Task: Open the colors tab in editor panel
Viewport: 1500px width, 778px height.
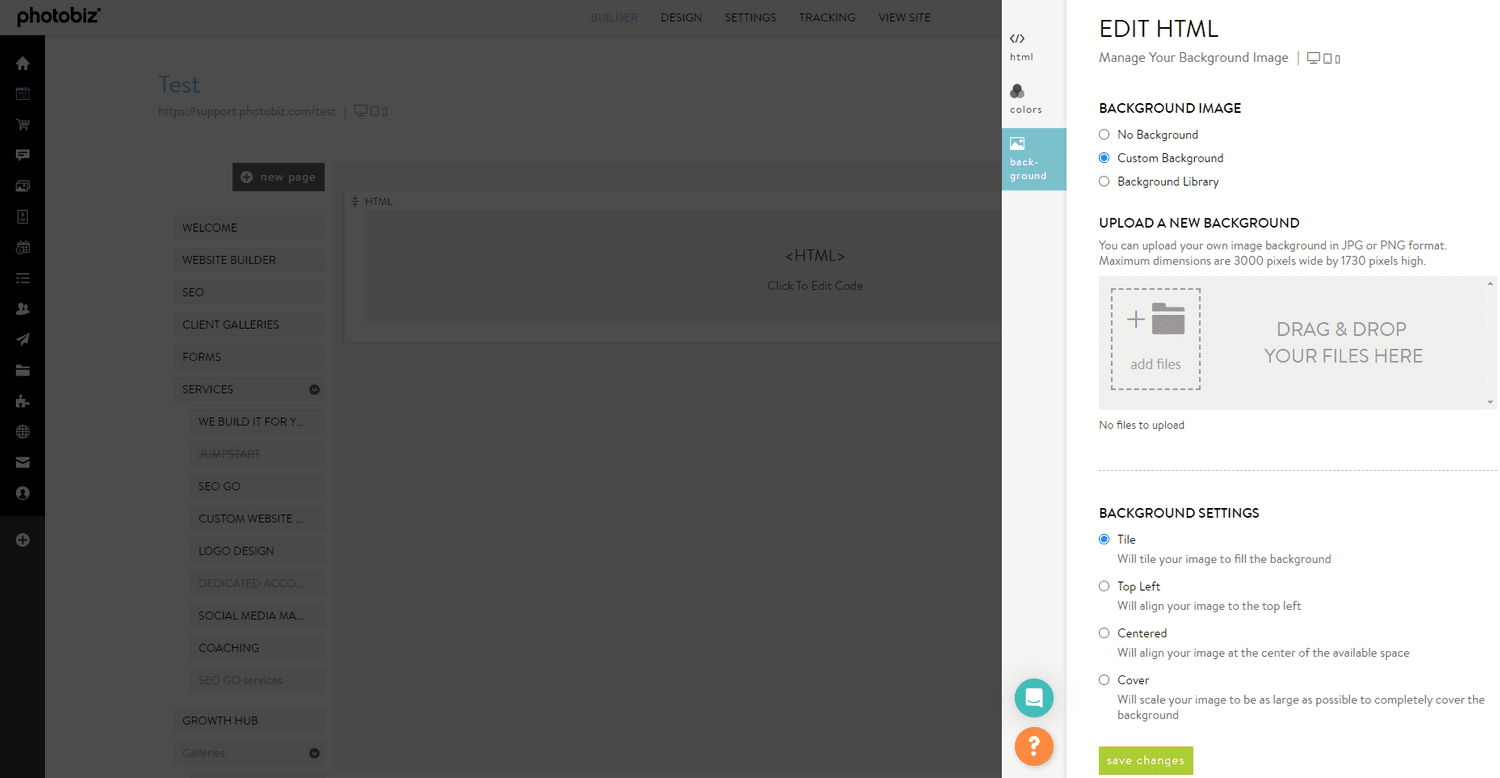Action: point(1025,99)
